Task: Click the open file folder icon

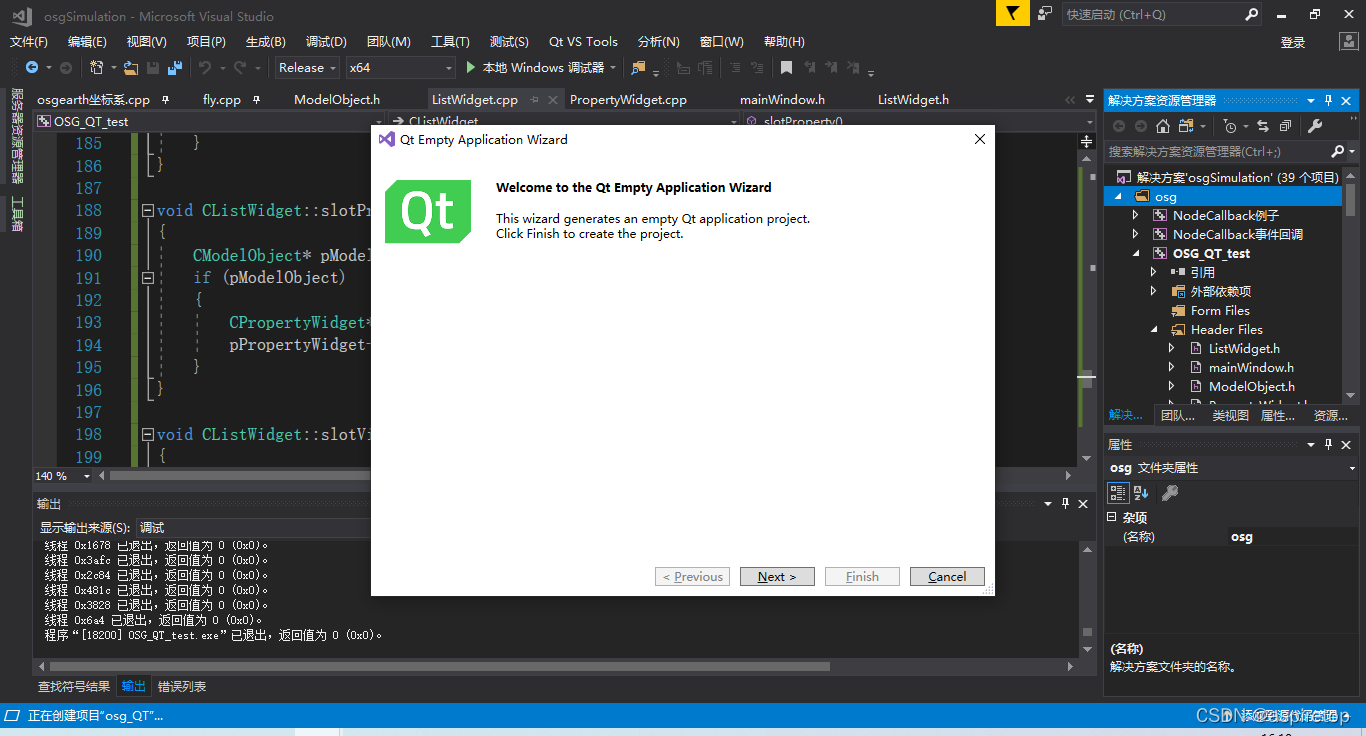Action: 131,68
